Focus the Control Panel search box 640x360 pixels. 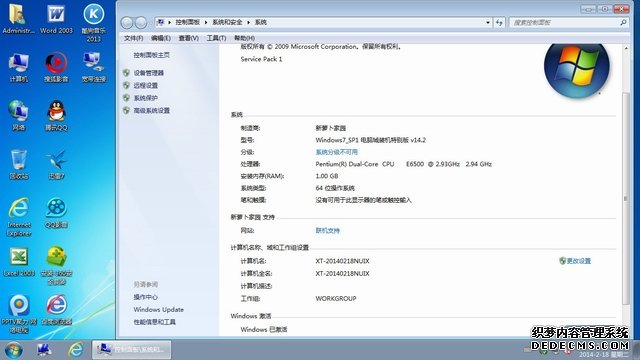click(565, 22)
